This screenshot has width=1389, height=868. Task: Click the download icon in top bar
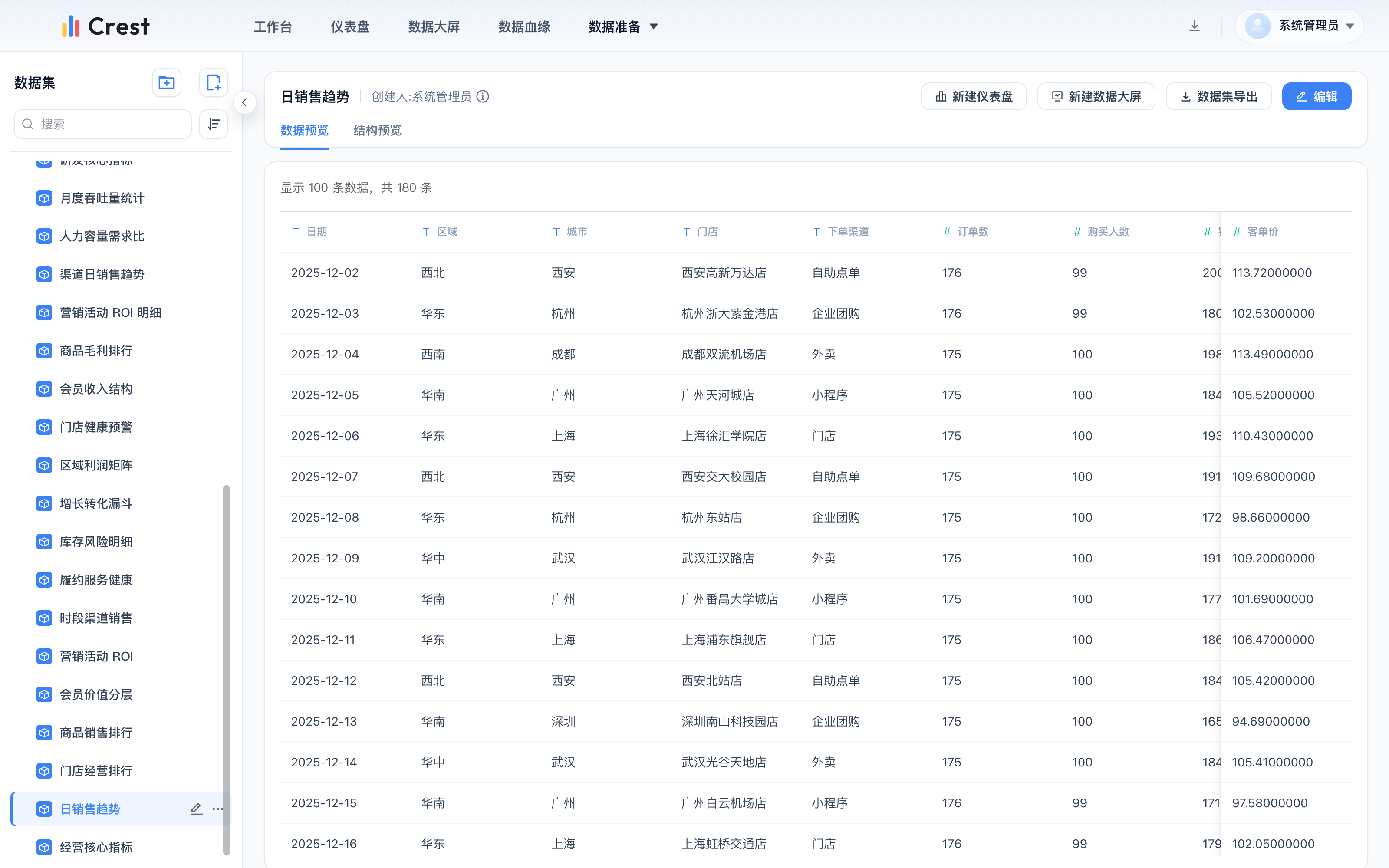(x=1195, y=26)
